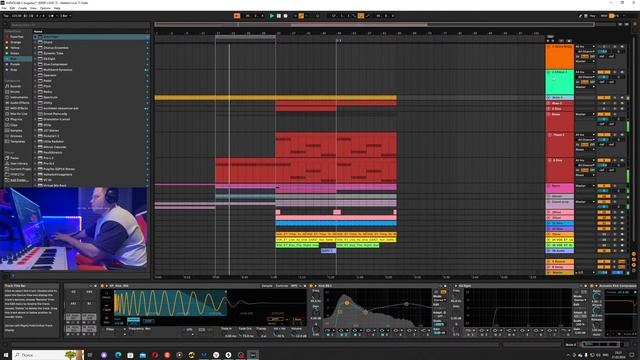Open the Windows Start menu

pos(5,355)
